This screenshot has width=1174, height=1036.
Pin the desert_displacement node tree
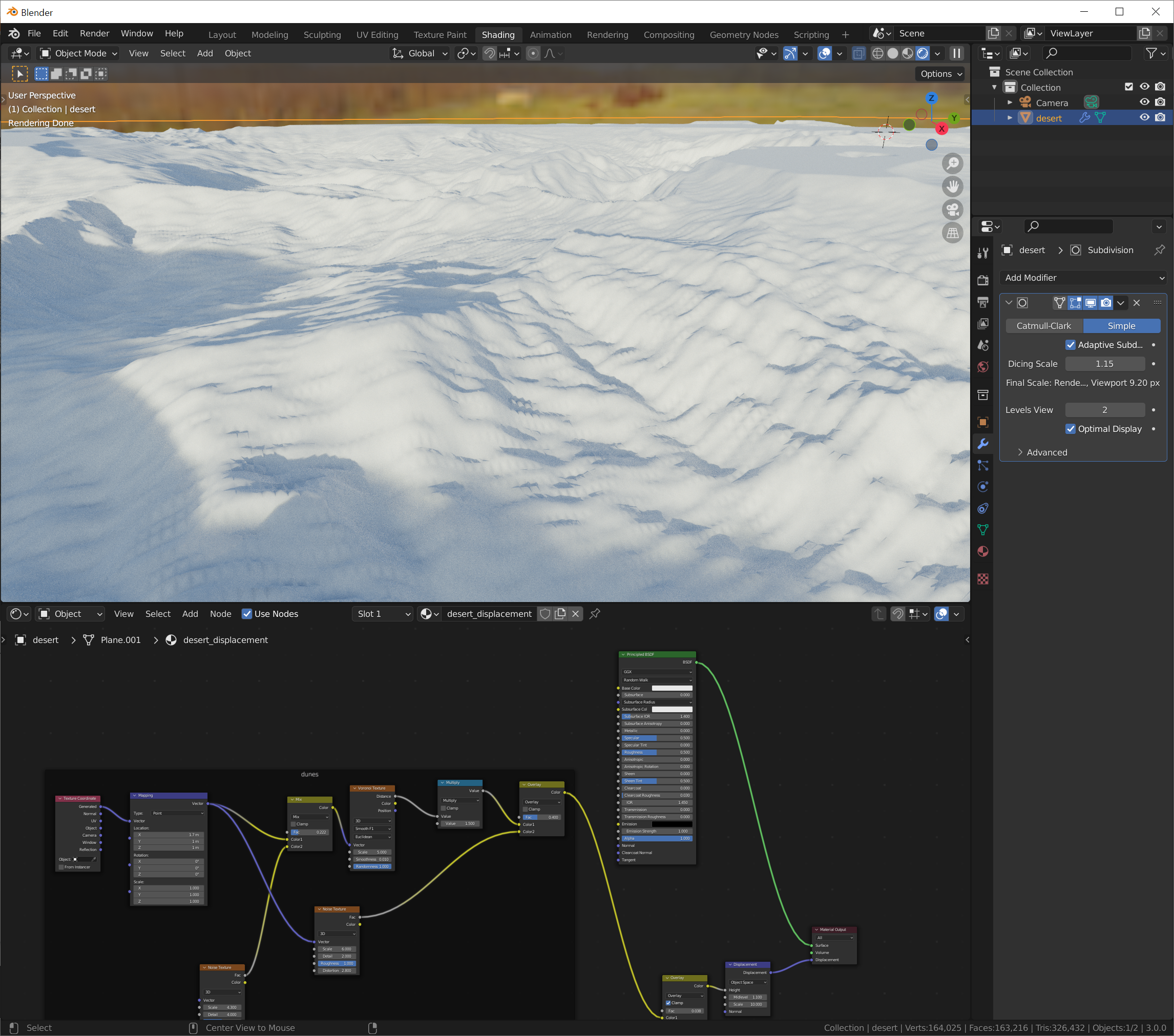(x=595, y=614)
